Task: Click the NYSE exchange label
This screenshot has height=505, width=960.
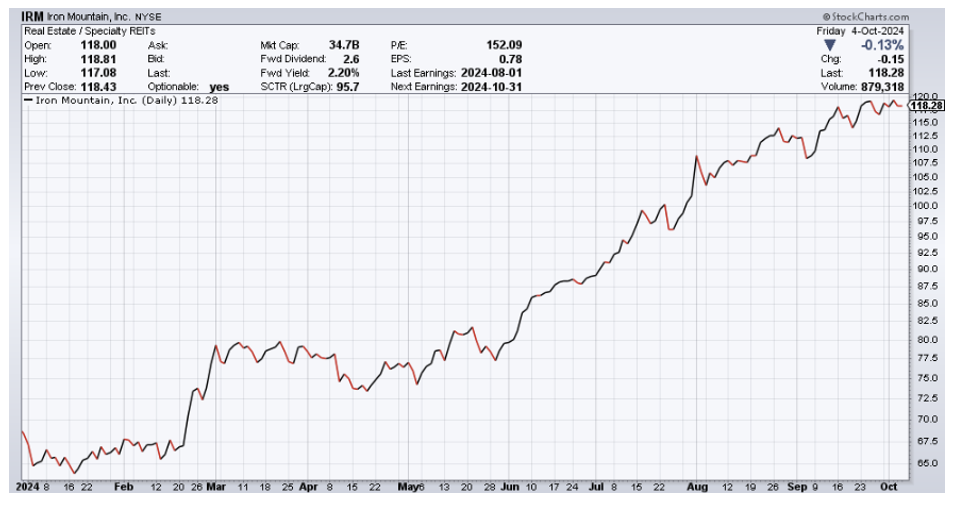Action: coord(148,17)
